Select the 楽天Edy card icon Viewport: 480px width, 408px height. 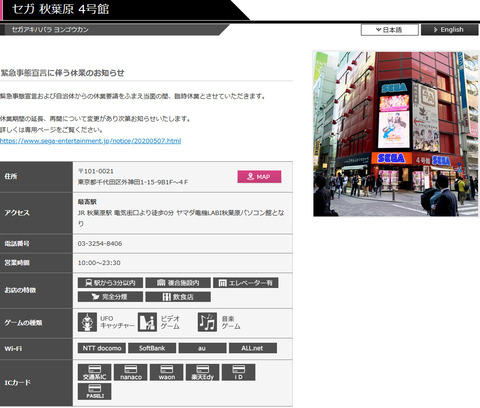(x=203, y=372)
